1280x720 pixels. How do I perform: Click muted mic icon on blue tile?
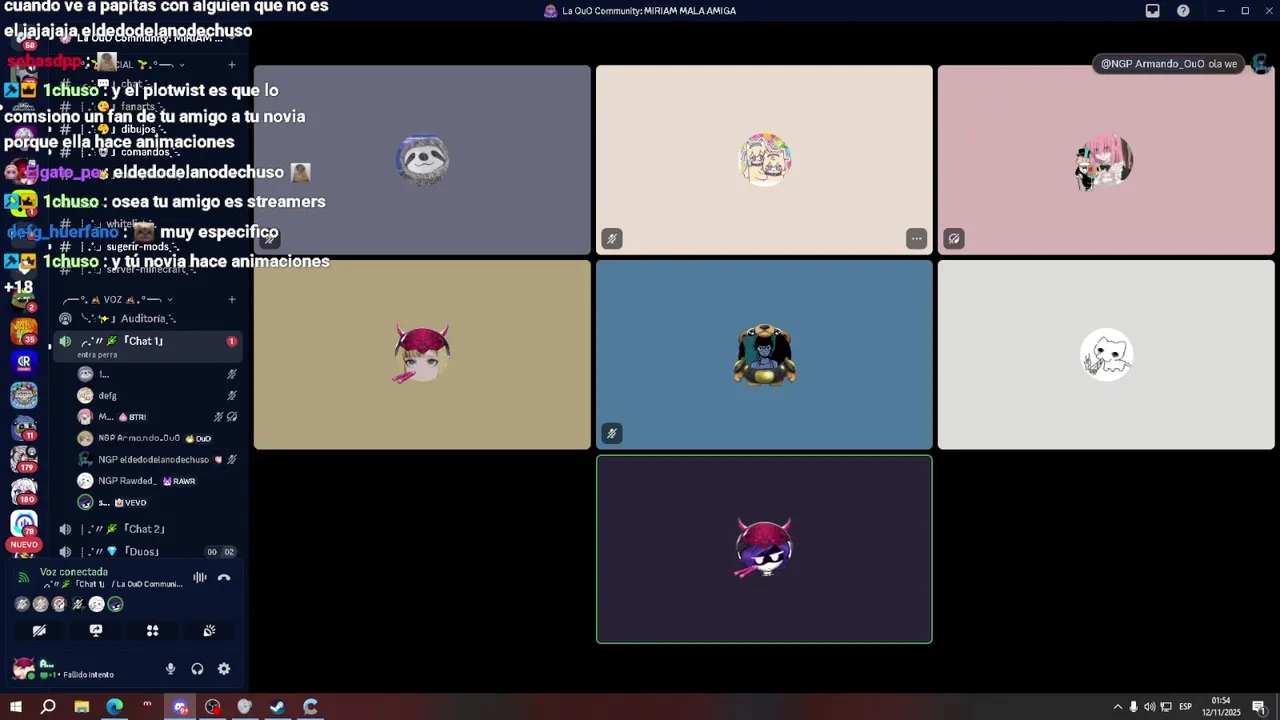click(x=612, y=433)
